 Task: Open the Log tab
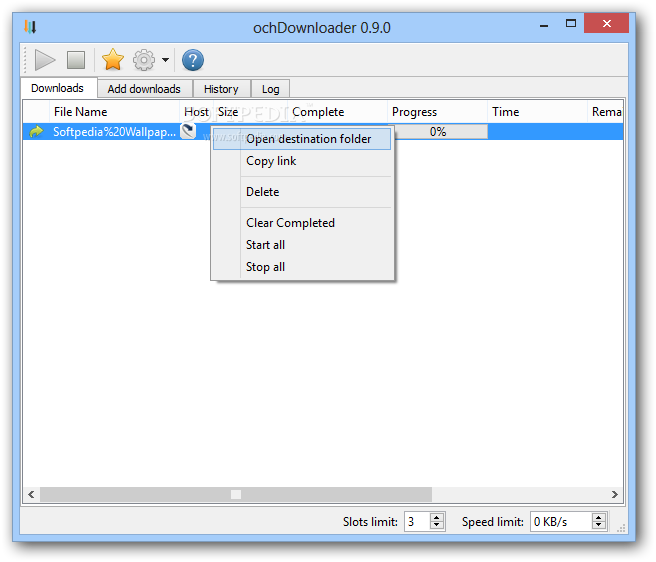(x=270, y=89)
